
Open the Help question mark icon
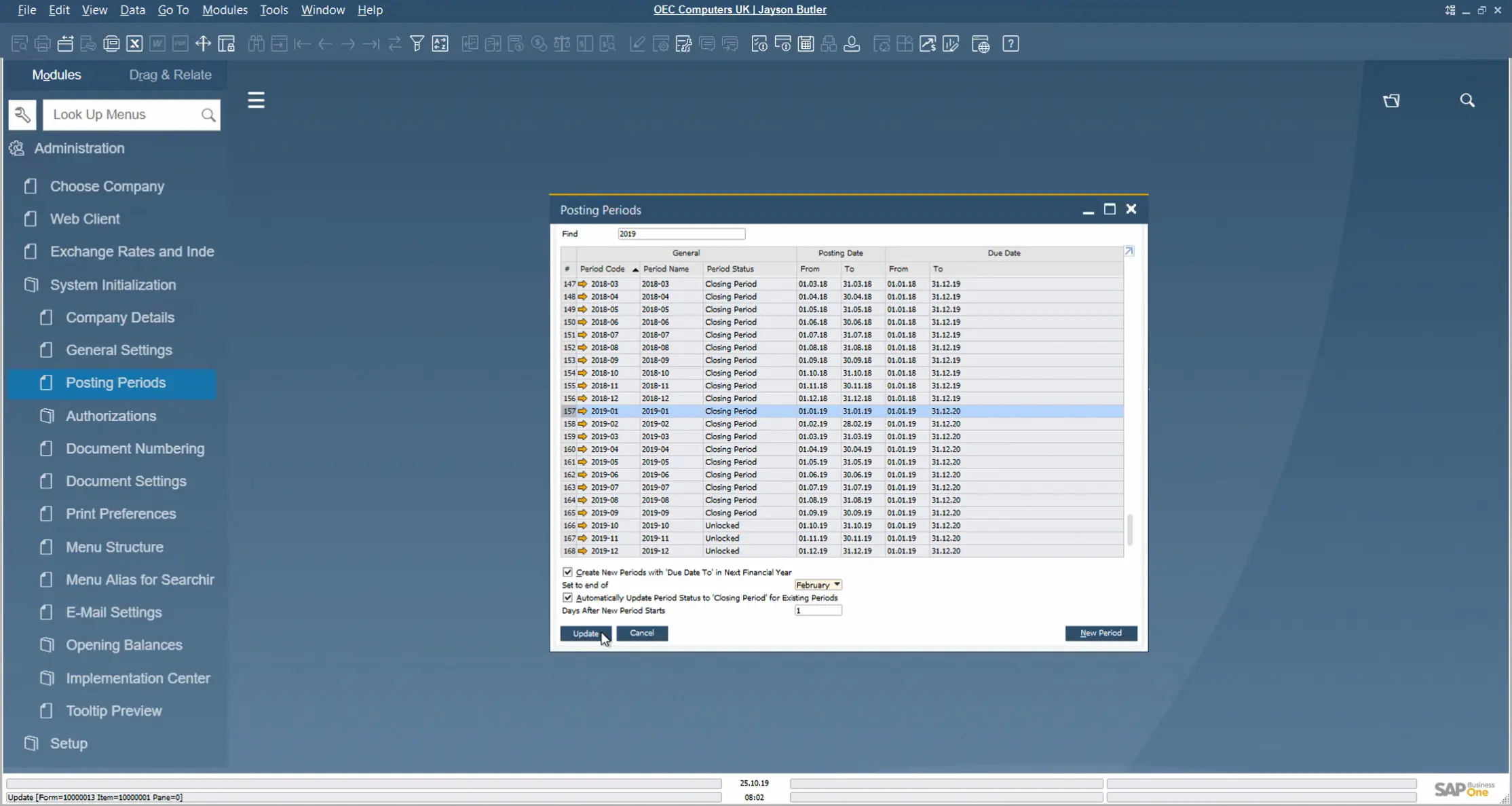pyautogui.click(x=1010, y=44)
